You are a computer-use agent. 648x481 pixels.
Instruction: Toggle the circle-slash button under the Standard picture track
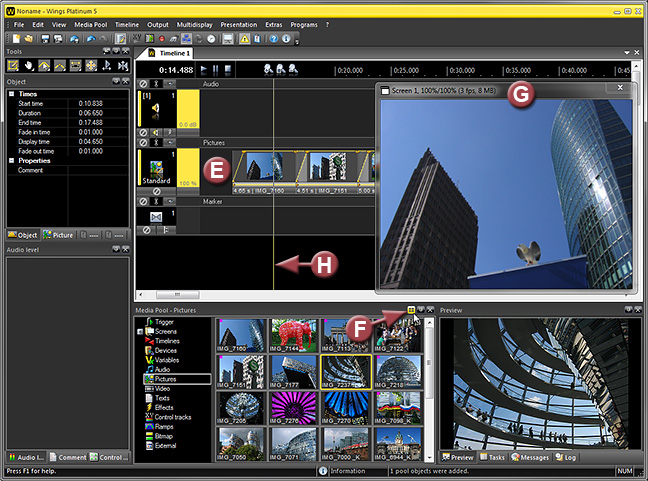[x=157, y=191]
